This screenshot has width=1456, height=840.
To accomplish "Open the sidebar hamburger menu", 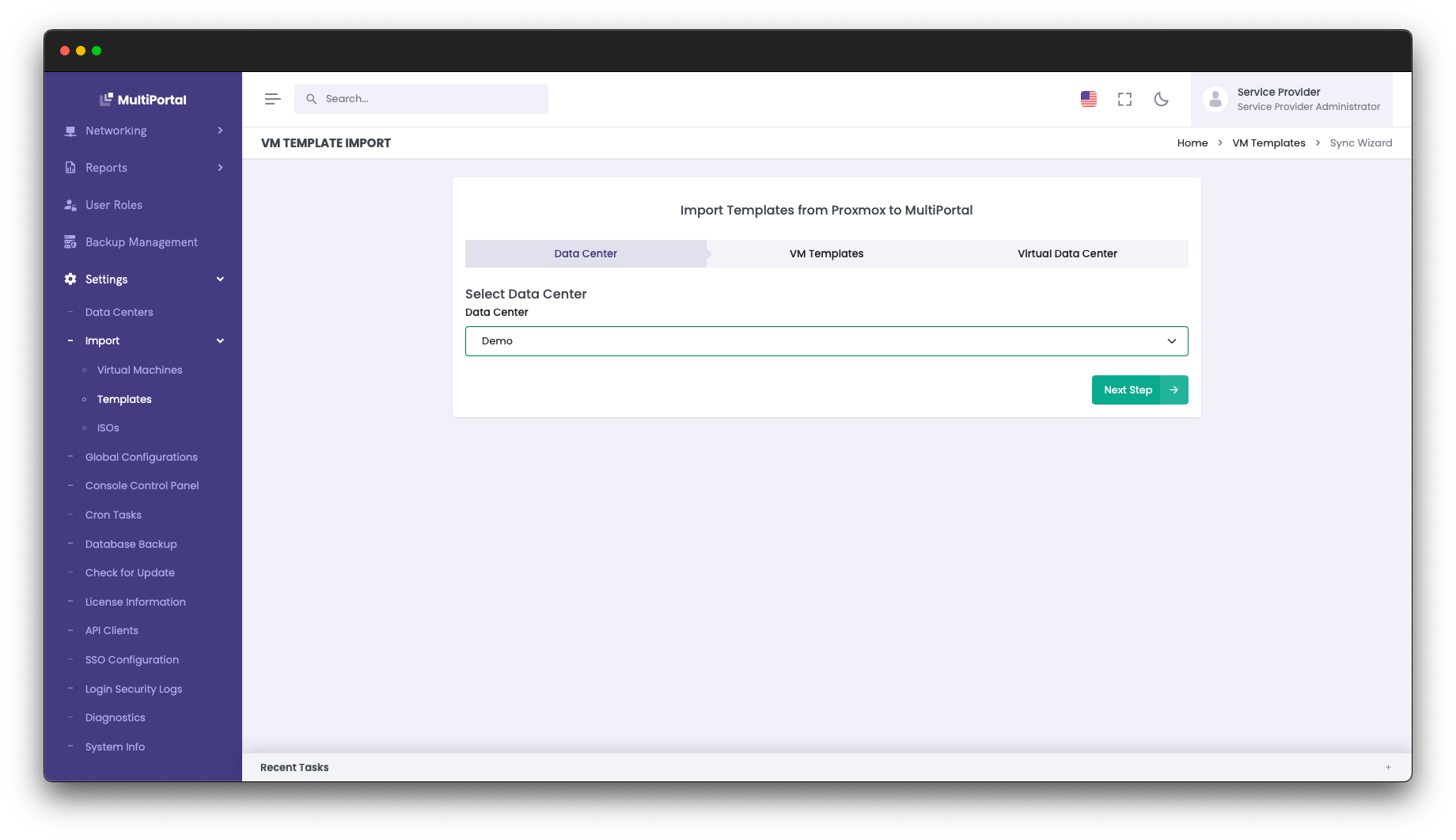I will (x=272, y=98).
